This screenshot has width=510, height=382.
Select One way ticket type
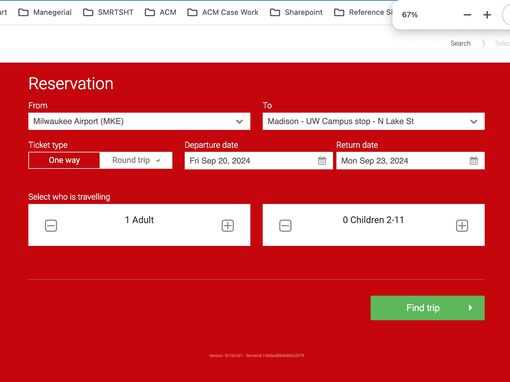click(64, 160)
